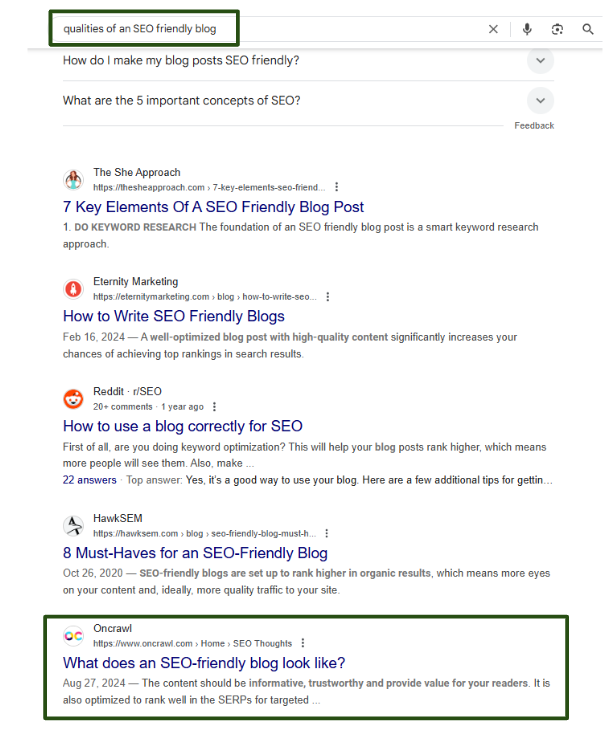Screen dimensions: 605x736
Task: Start voice search with the microphone icon
Action: coord(527,29)
